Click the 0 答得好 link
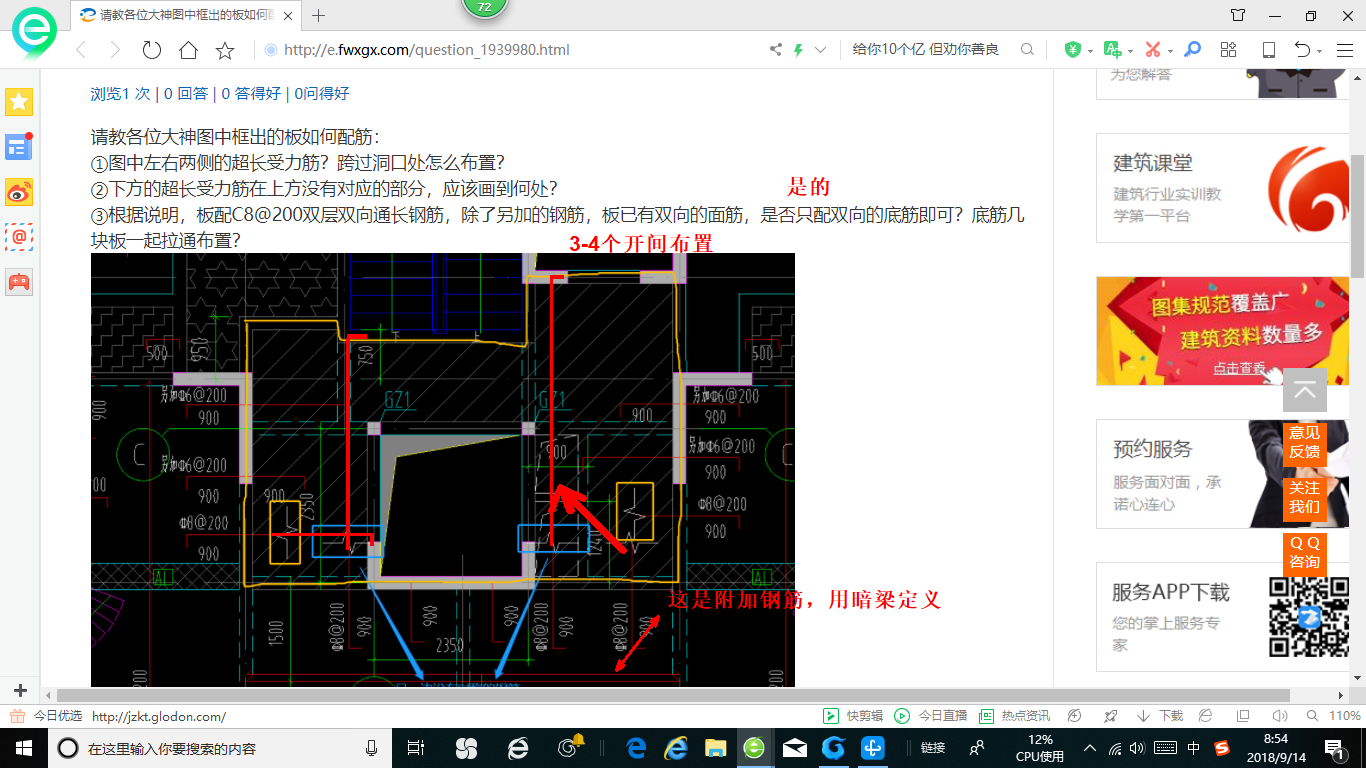The height and width of the screenshot is (768, 1366). (251, 93)
